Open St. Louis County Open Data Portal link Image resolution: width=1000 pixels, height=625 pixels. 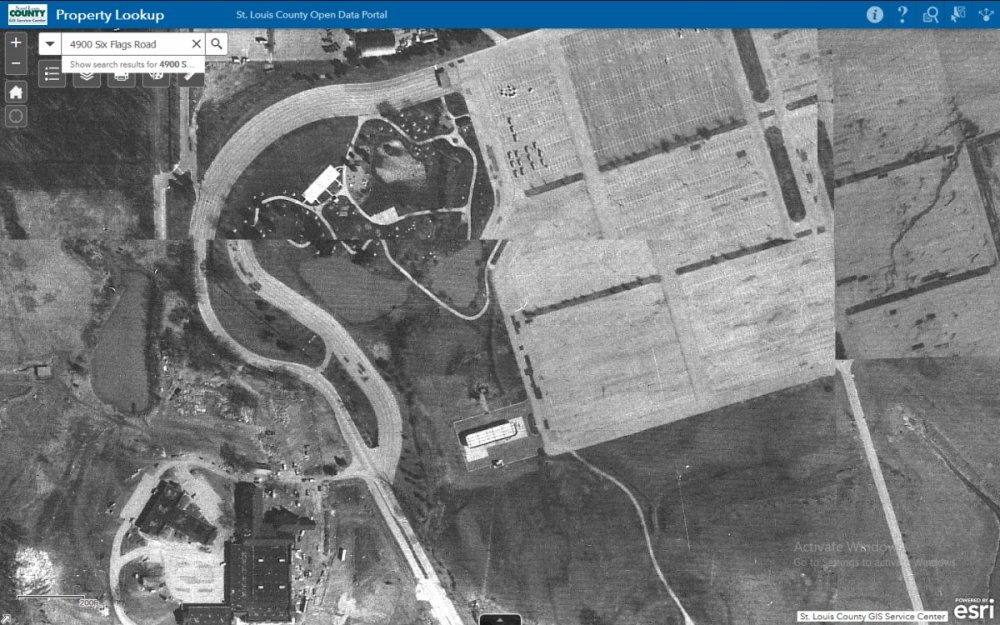coord(304,15)
